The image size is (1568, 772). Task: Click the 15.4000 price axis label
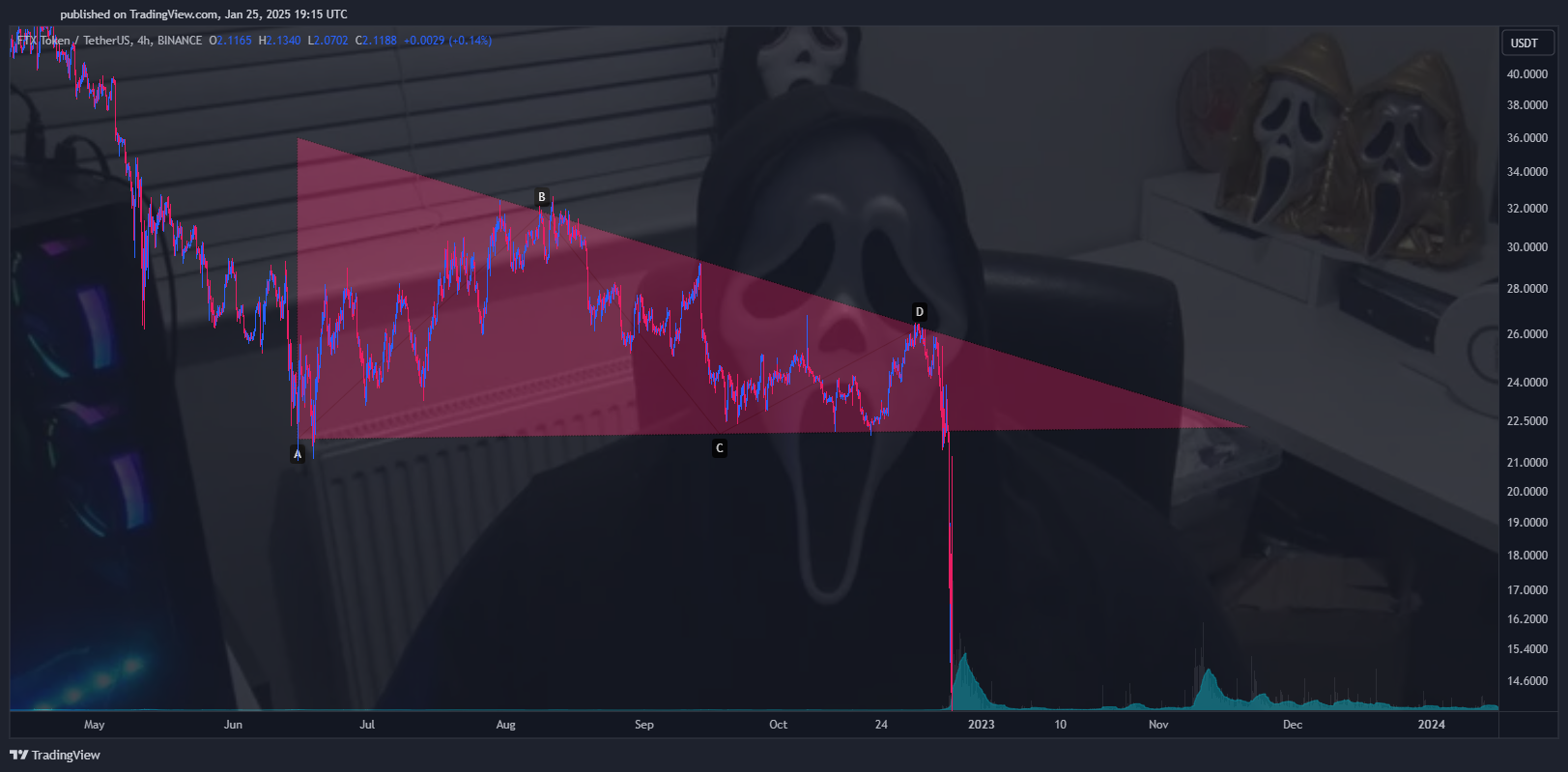click(x=1527, y=649)
